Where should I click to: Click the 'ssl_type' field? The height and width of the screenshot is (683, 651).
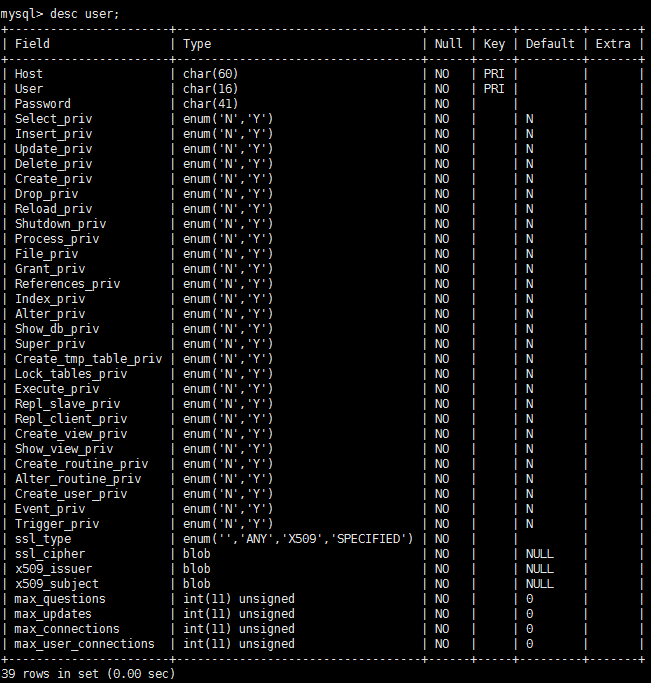[43, 539]
